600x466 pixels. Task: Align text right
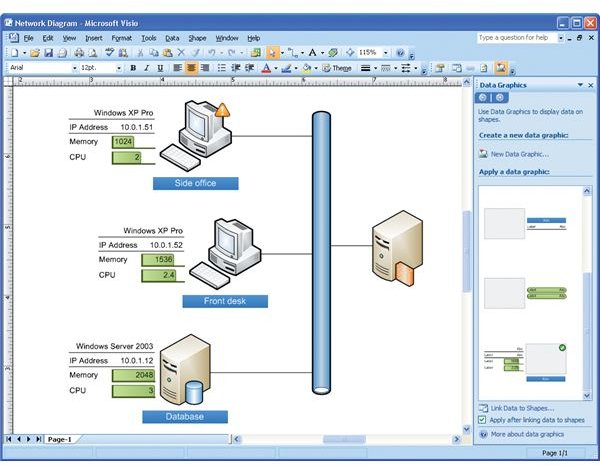[x=205, y=68]
